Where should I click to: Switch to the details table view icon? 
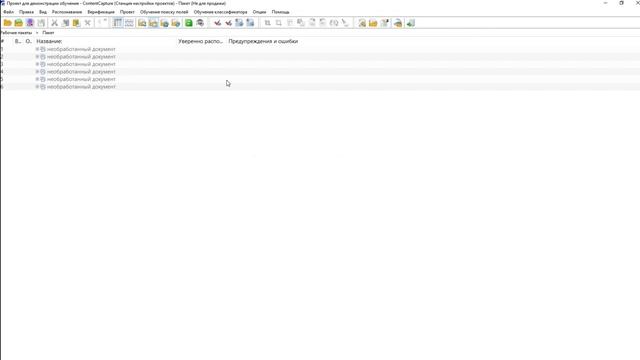tap(118, 23)
